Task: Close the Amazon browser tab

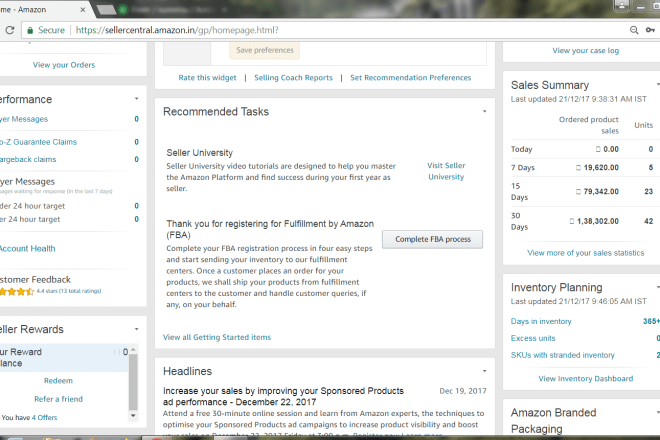Action: click(83, 9)
